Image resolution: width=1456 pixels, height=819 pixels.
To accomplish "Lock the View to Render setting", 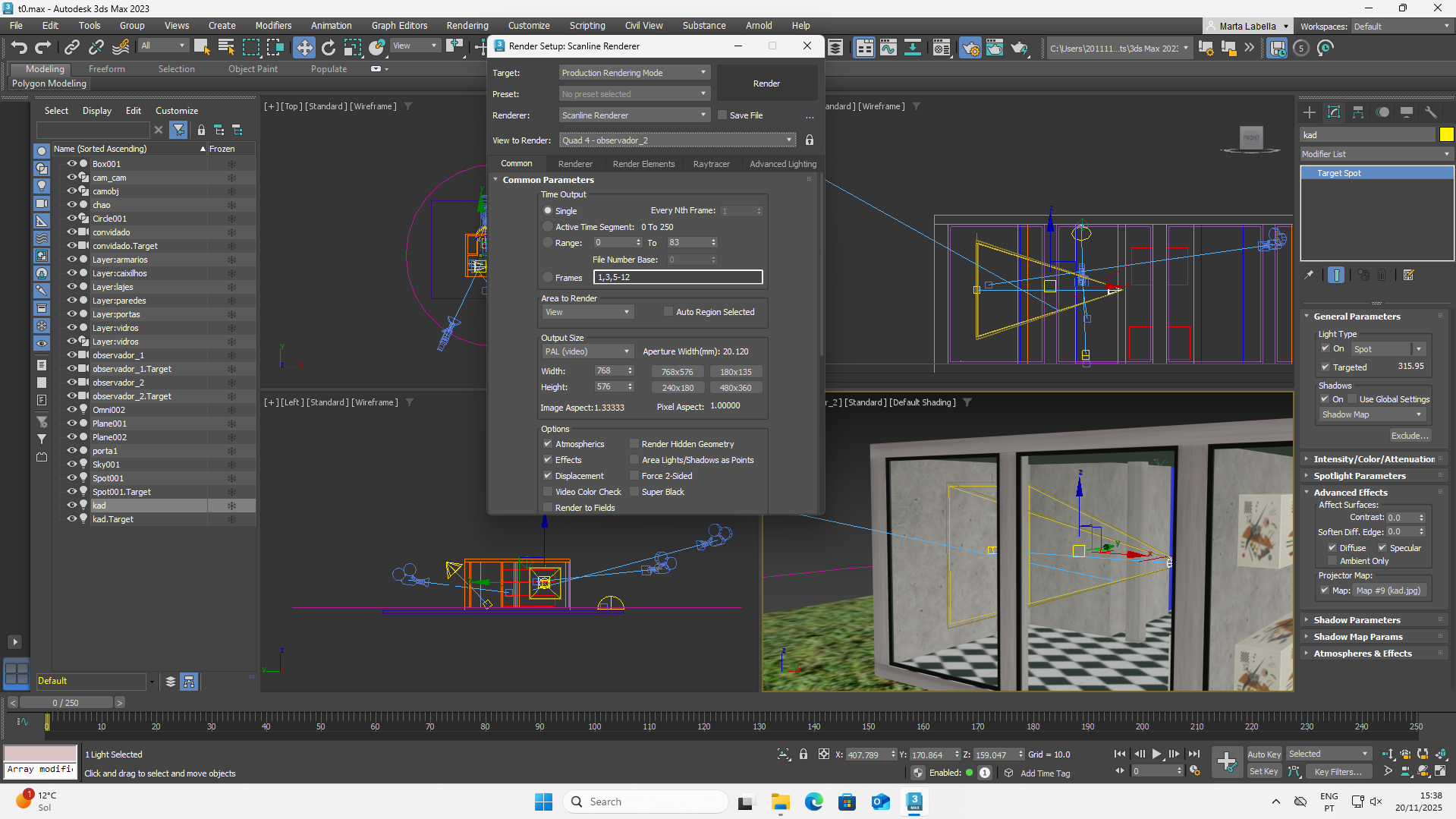I will pyautogui.click(x=810, y=140).
